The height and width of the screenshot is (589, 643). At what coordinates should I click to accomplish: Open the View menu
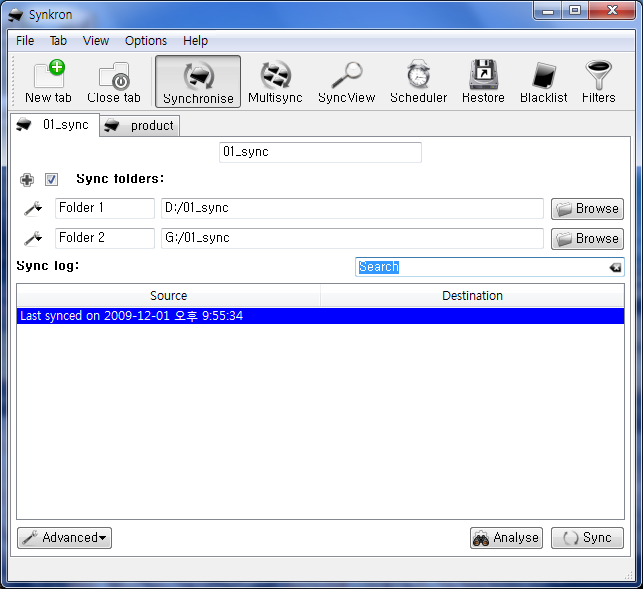(x=96, y=41)
